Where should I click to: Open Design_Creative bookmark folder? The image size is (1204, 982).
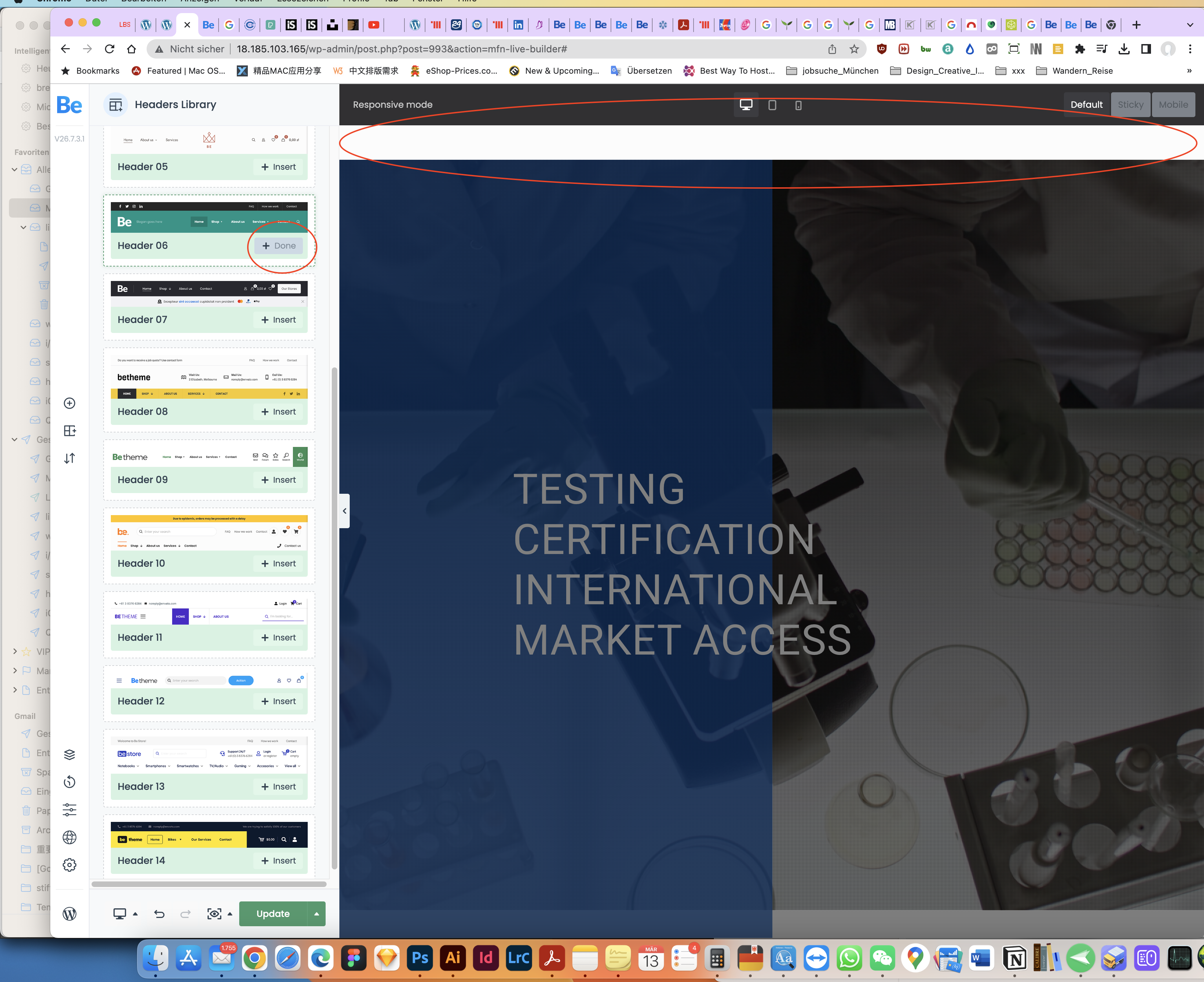click(x=937, y=71)
